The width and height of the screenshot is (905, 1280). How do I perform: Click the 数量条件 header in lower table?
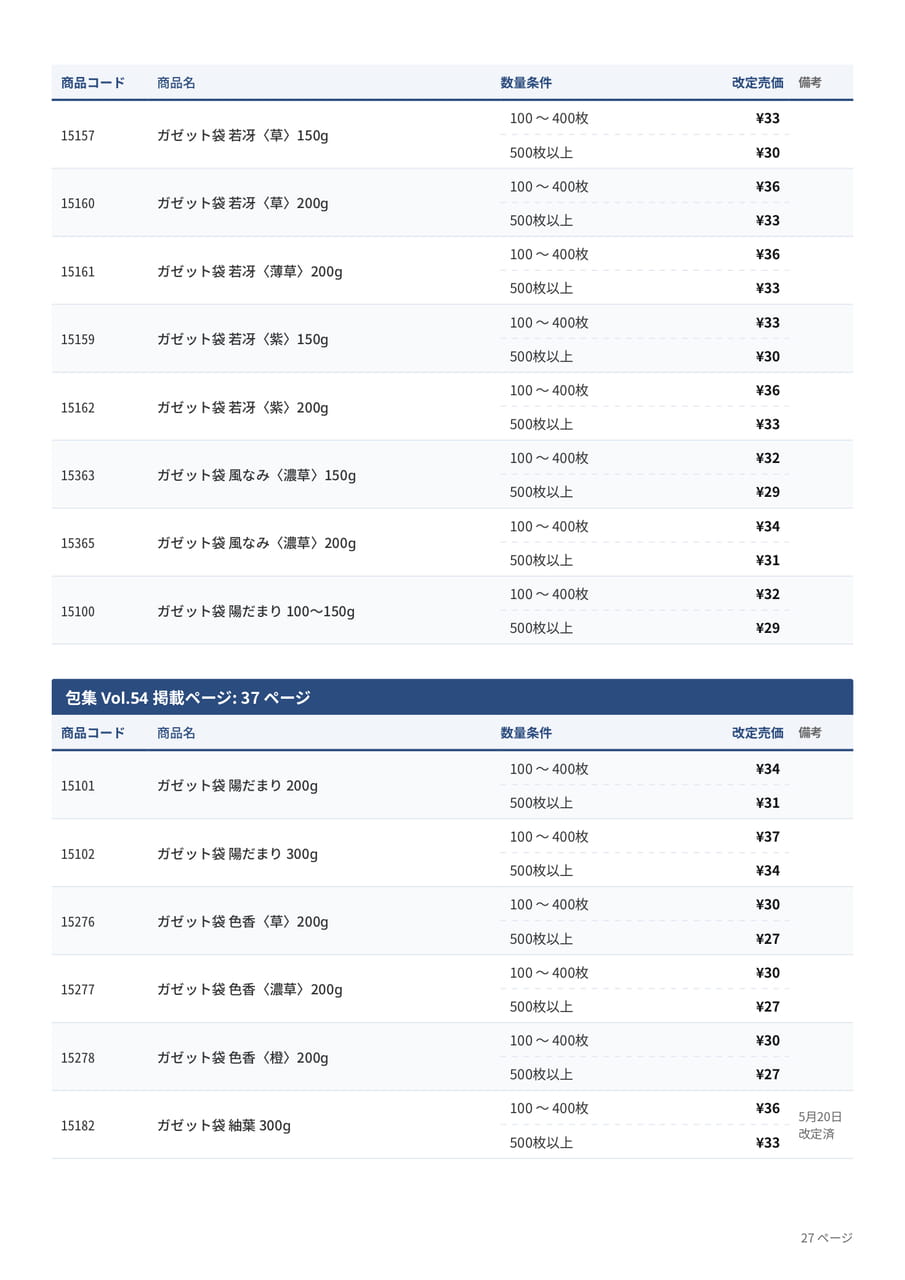[x=526, y=733]
